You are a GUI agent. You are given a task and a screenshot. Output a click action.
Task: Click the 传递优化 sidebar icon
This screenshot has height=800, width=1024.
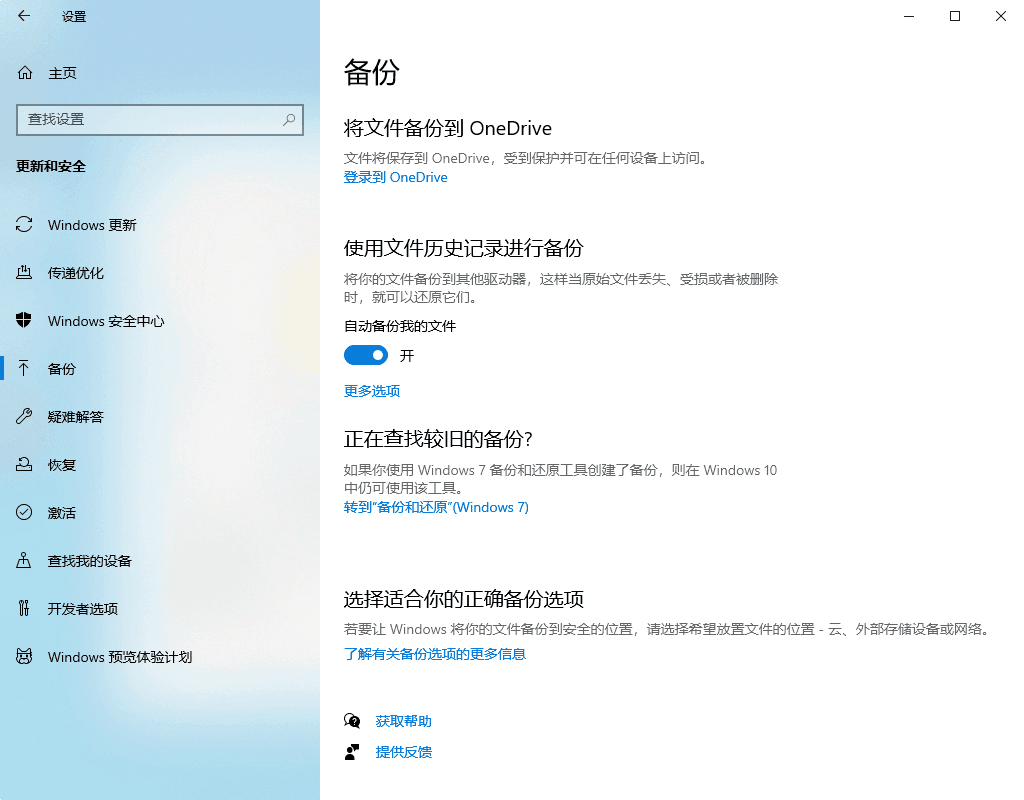click(24, 273)
